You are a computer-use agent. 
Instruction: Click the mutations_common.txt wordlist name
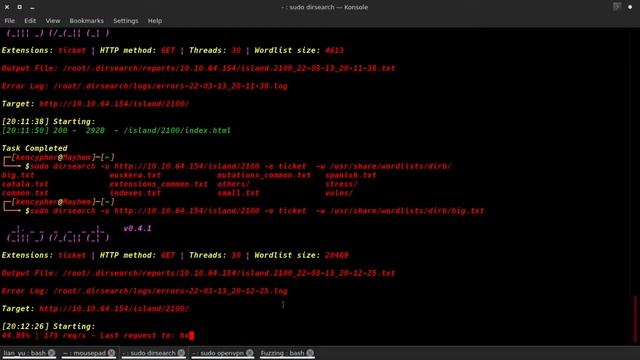click(x=264, y=175)
